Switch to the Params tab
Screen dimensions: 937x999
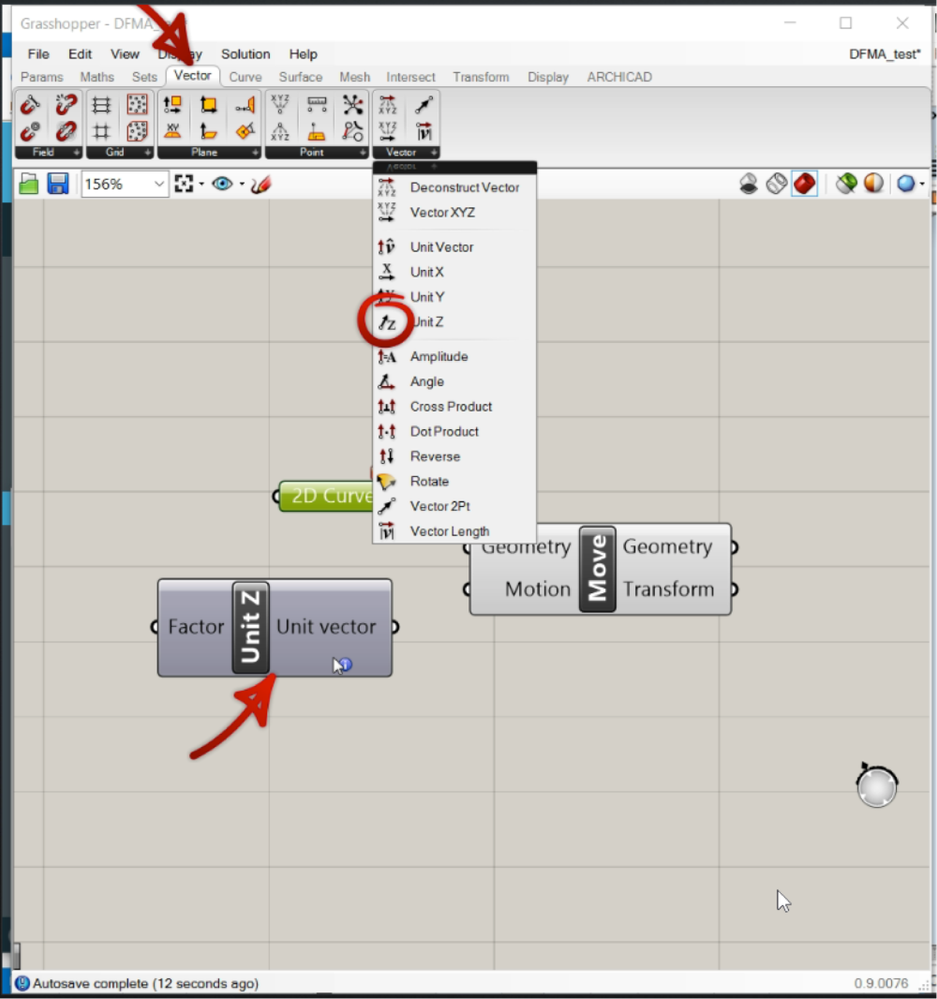tap(42, 77)
